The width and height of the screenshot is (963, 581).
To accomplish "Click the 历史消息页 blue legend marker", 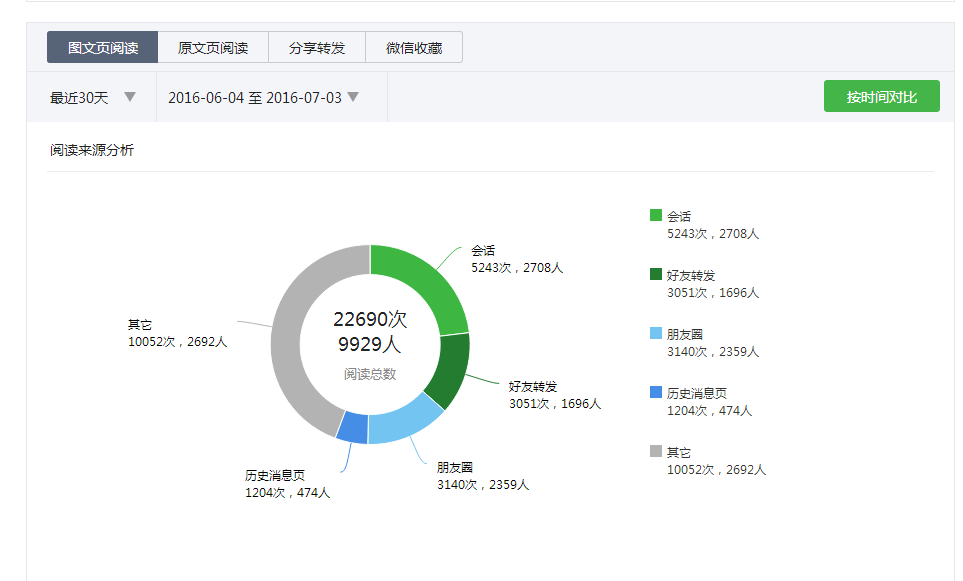I will click(656, 392).
